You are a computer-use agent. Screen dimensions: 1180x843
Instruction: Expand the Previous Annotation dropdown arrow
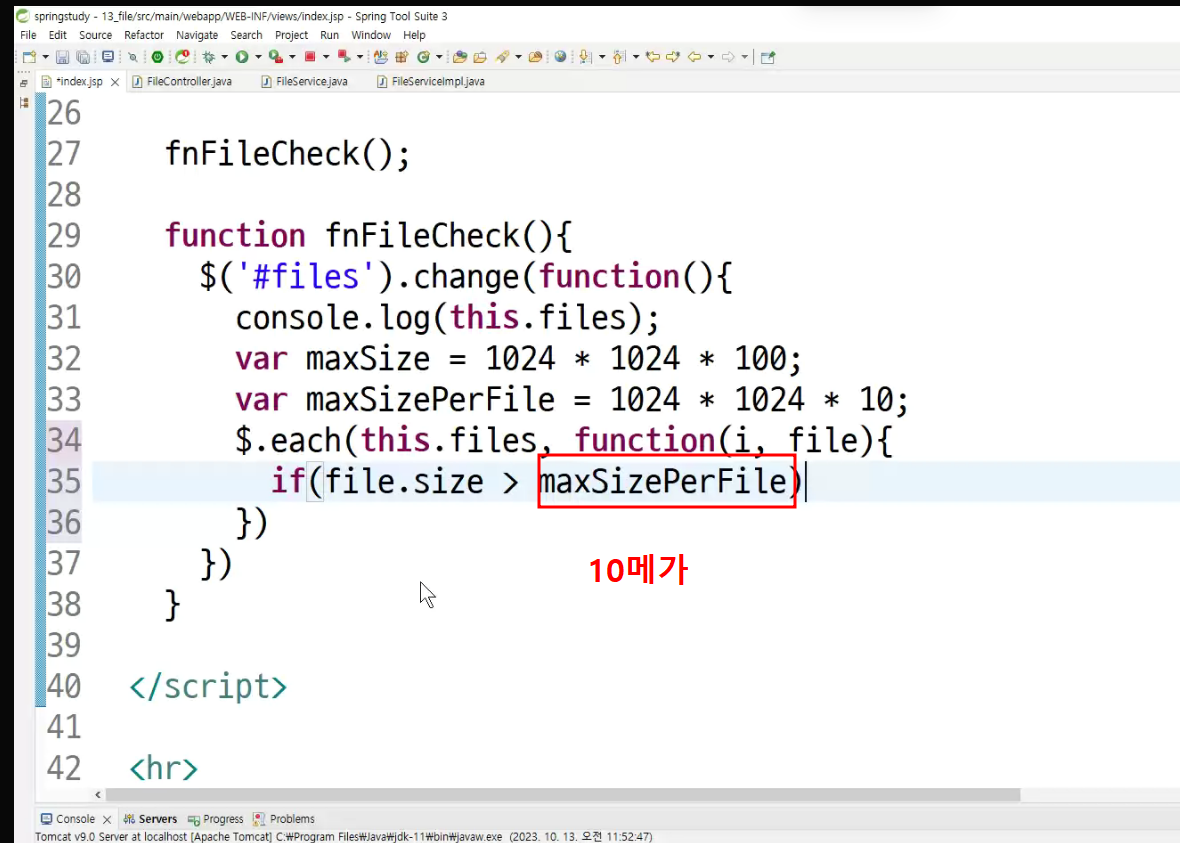point(636,57)
